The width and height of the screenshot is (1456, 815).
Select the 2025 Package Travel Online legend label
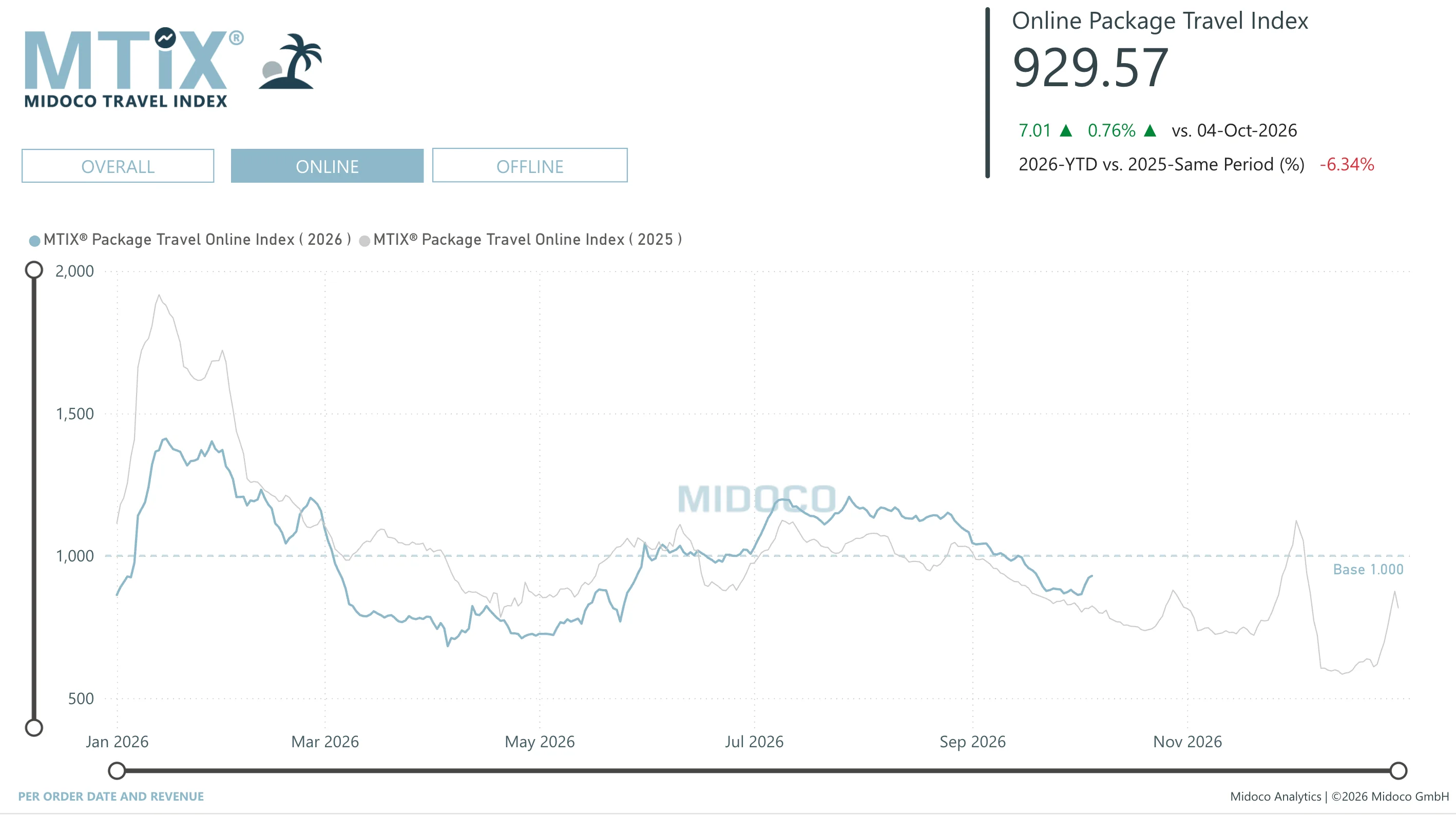click(527, 240)
